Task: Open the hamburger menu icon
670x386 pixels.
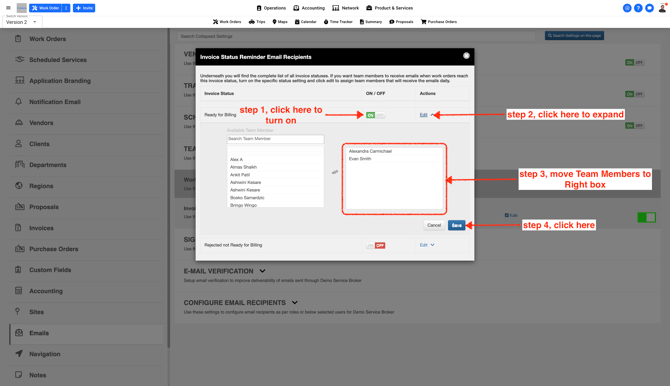Action: 8,8
